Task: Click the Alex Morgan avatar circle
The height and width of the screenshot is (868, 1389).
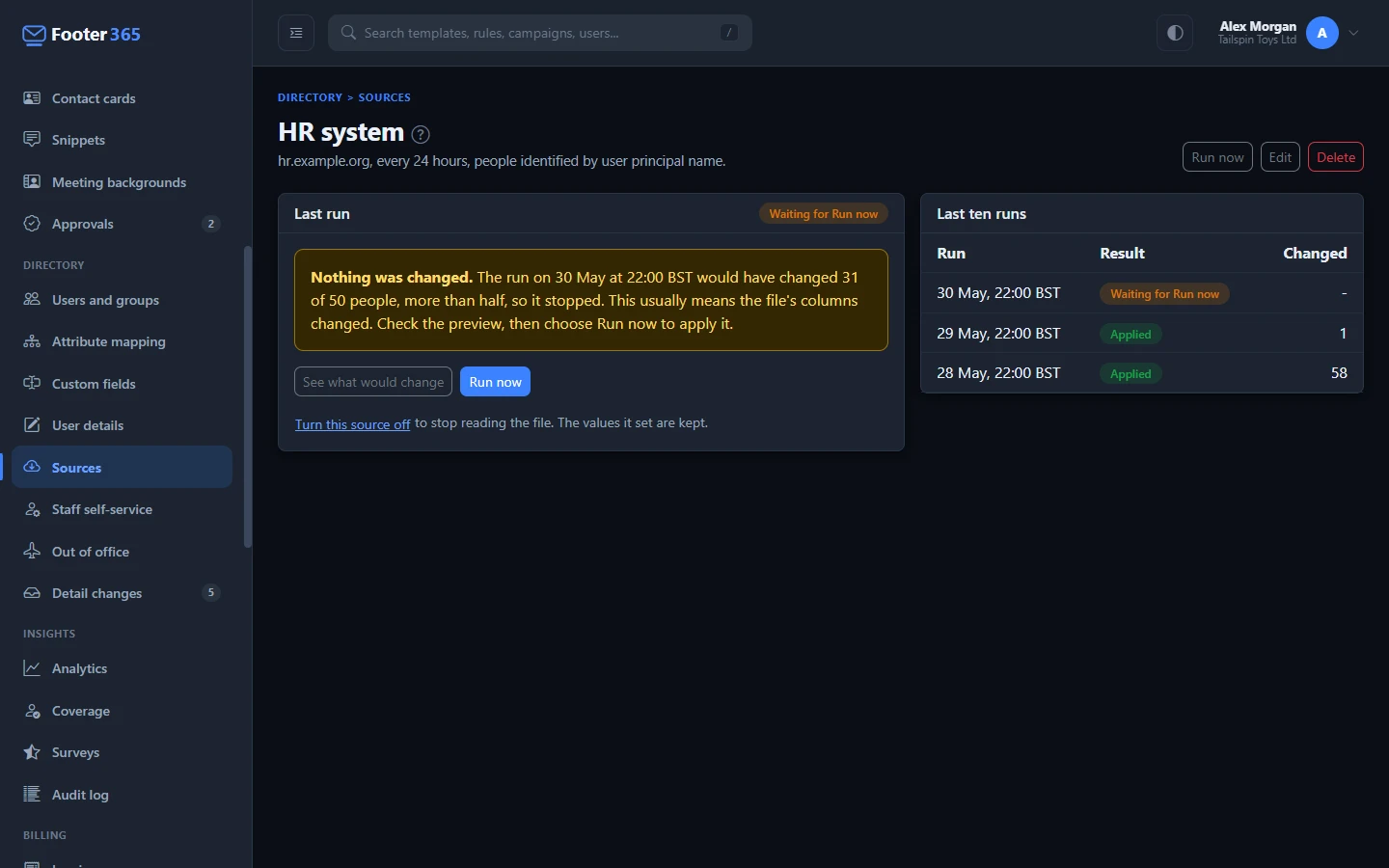Action: [1322, 33]
